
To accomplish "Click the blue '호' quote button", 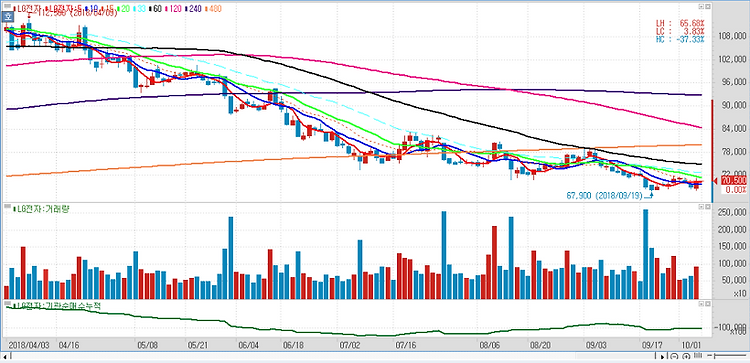I will (8, 16).
